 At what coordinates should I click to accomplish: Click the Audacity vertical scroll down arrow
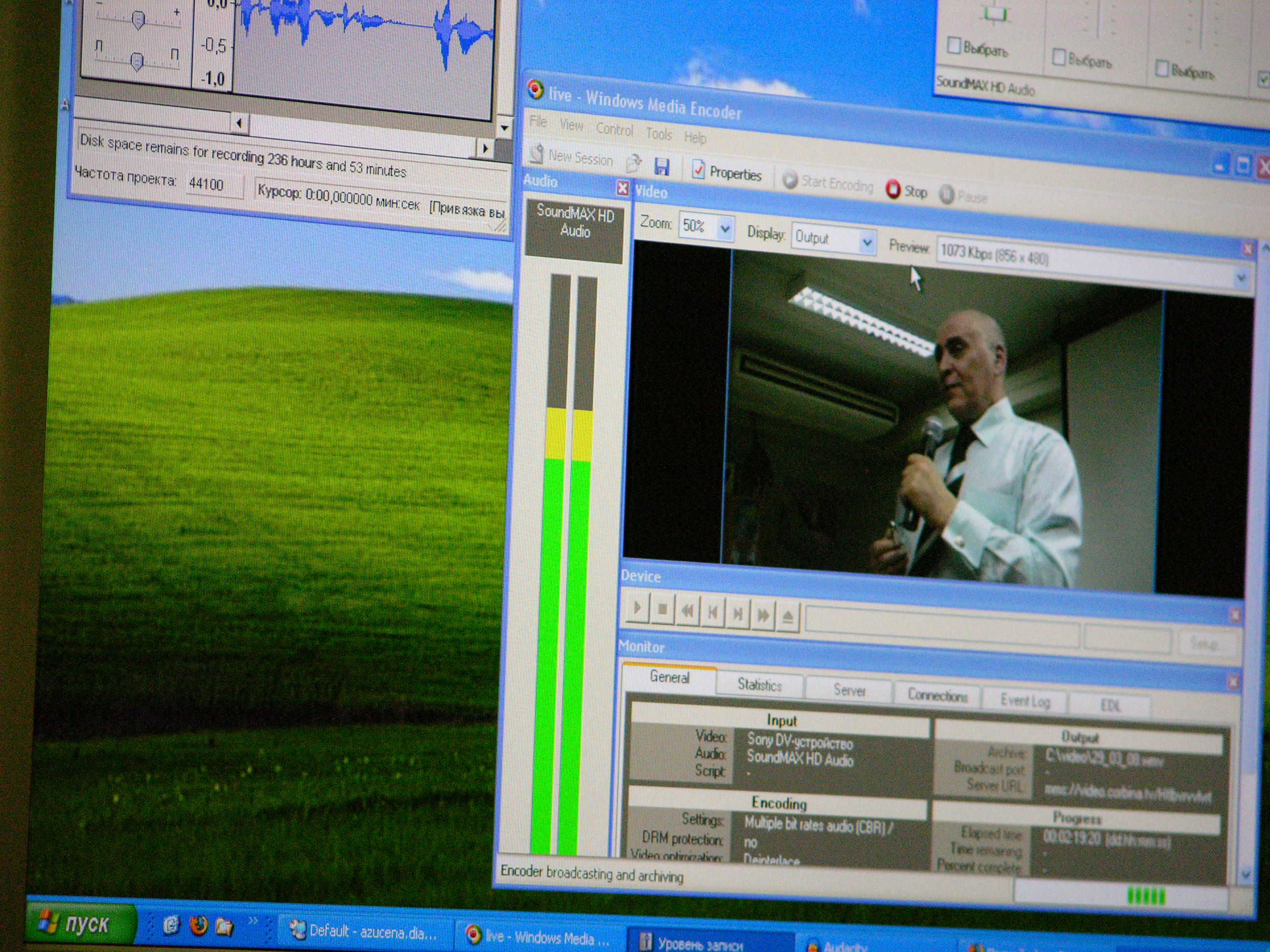pos(504,127)
